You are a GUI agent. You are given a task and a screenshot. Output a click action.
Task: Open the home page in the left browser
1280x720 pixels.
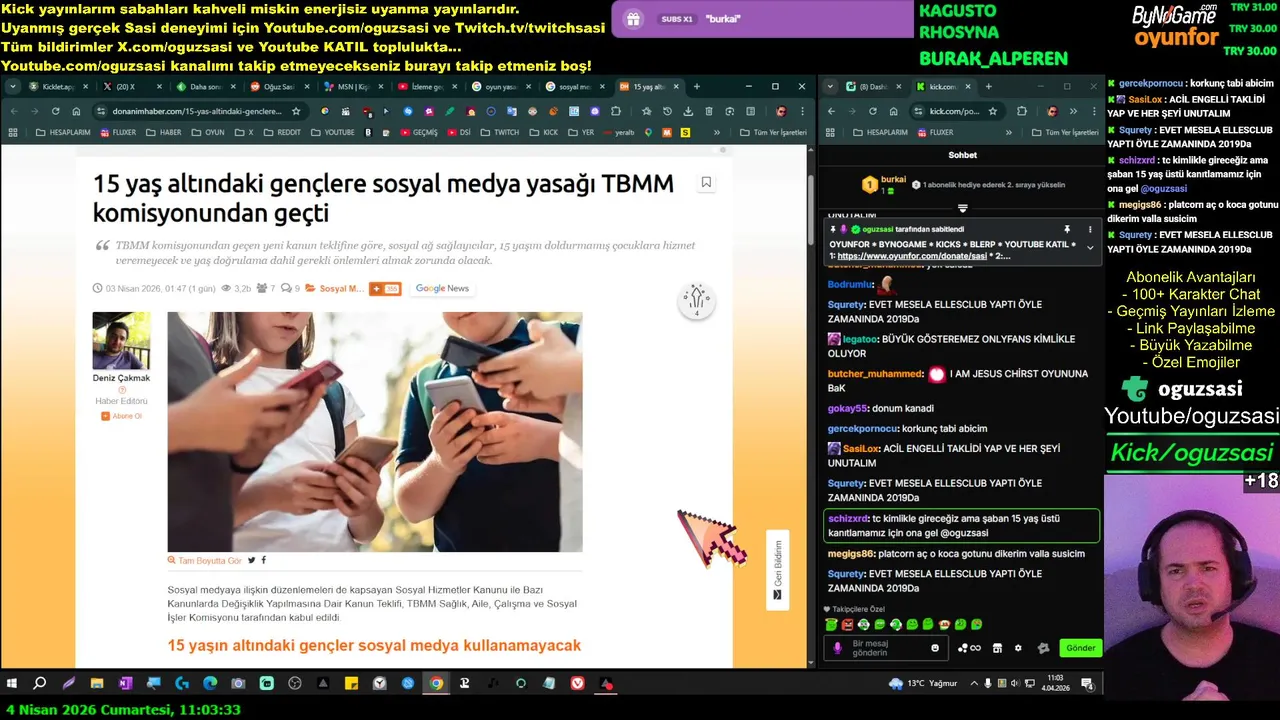(77, 111)
